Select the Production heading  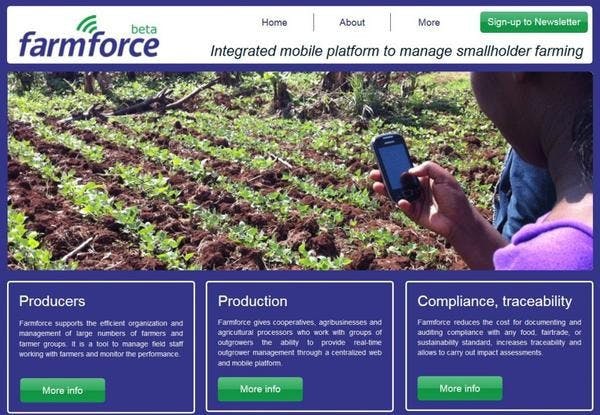(253, 301)
